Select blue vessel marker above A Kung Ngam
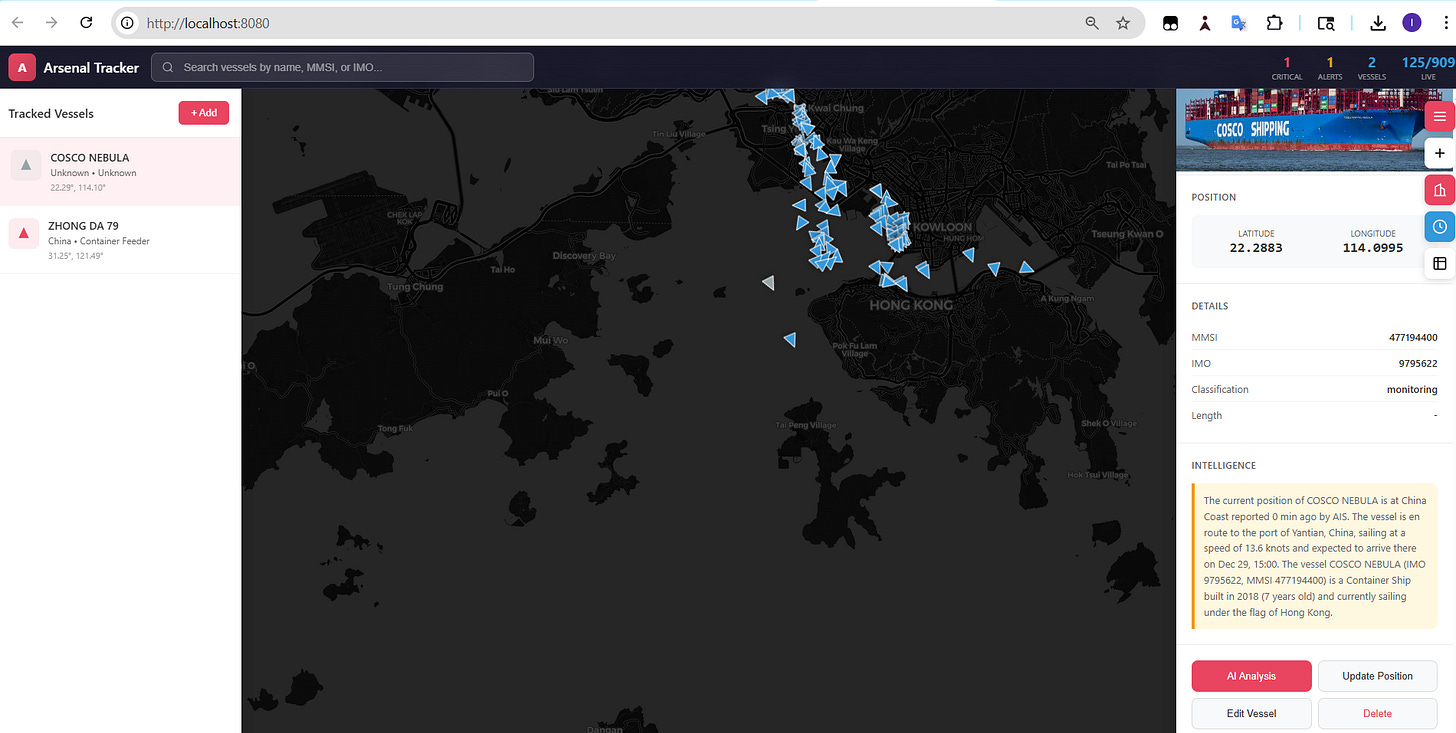1456x733 pixels. (1026, 267)
